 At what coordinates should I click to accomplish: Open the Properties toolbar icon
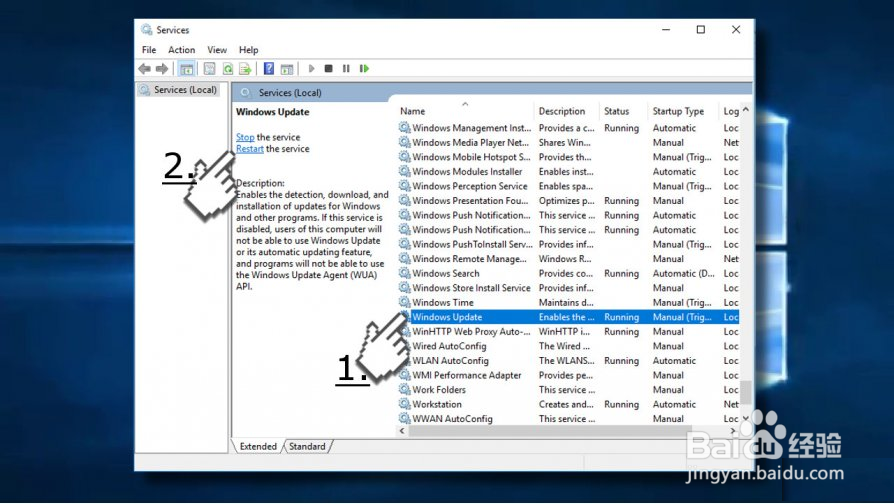[x=210, y=69]
